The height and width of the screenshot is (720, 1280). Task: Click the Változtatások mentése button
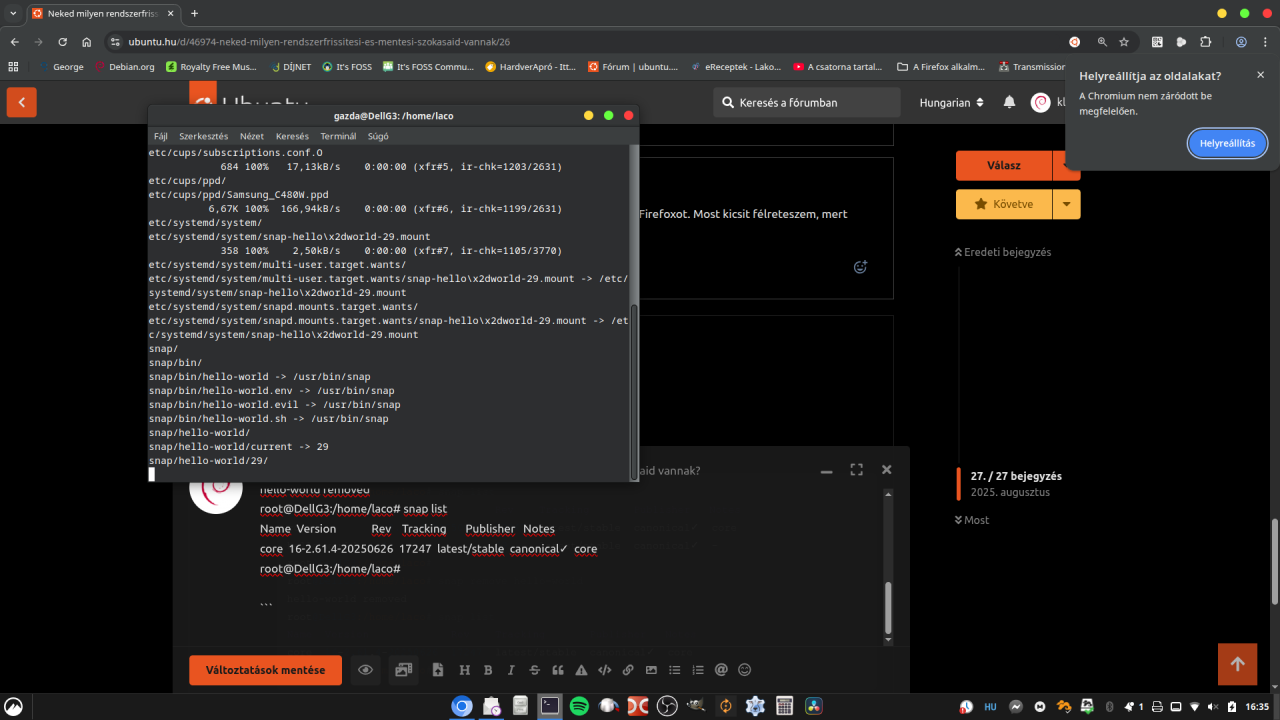click(265, 670)
